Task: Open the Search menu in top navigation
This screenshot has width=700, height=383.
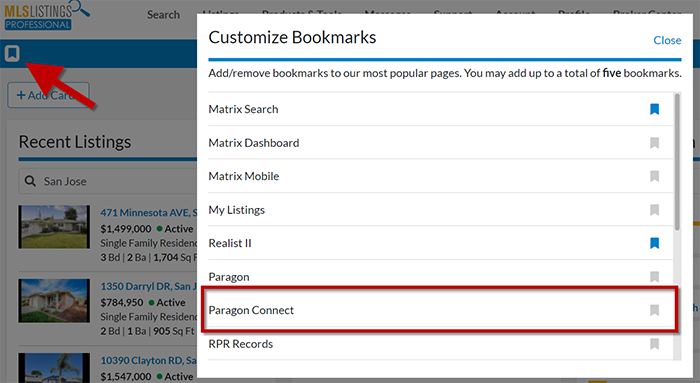Action: (163, 15)
